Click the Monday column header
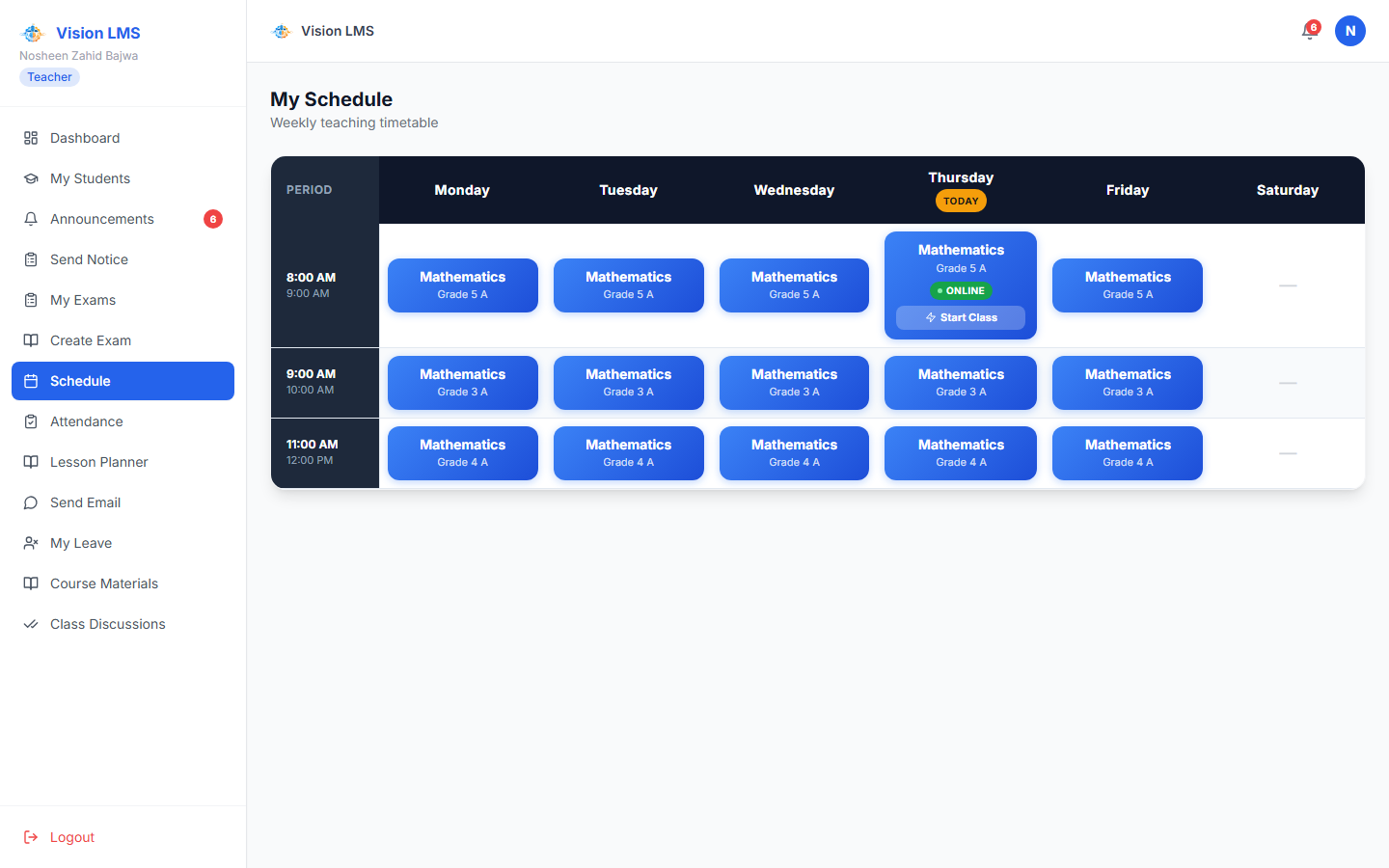This screenshot has width=1389, height=868. click(462, 190)
